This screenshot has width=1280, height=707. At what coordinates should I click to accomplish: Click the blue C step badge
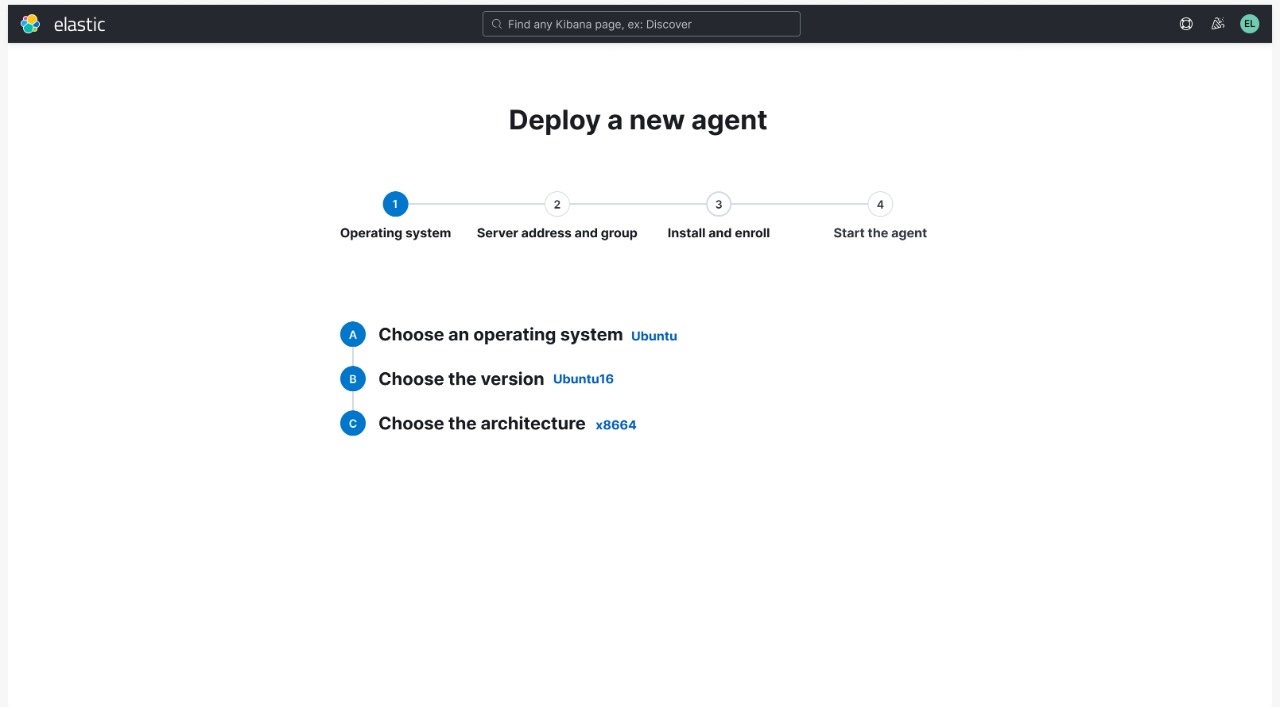pos(353,423)
